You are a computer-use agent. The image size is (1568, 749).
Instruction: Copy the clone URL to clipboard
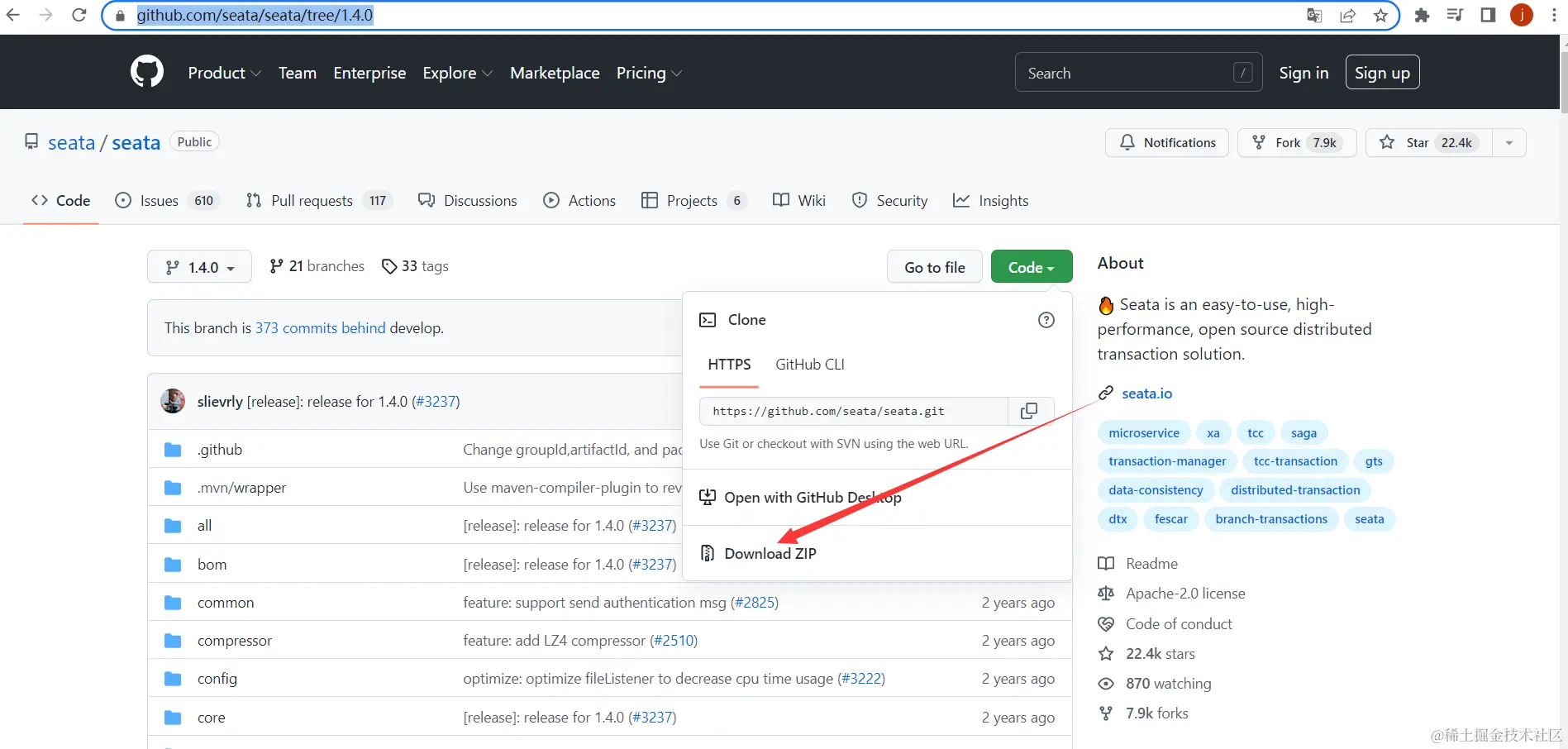point(1029,411)
